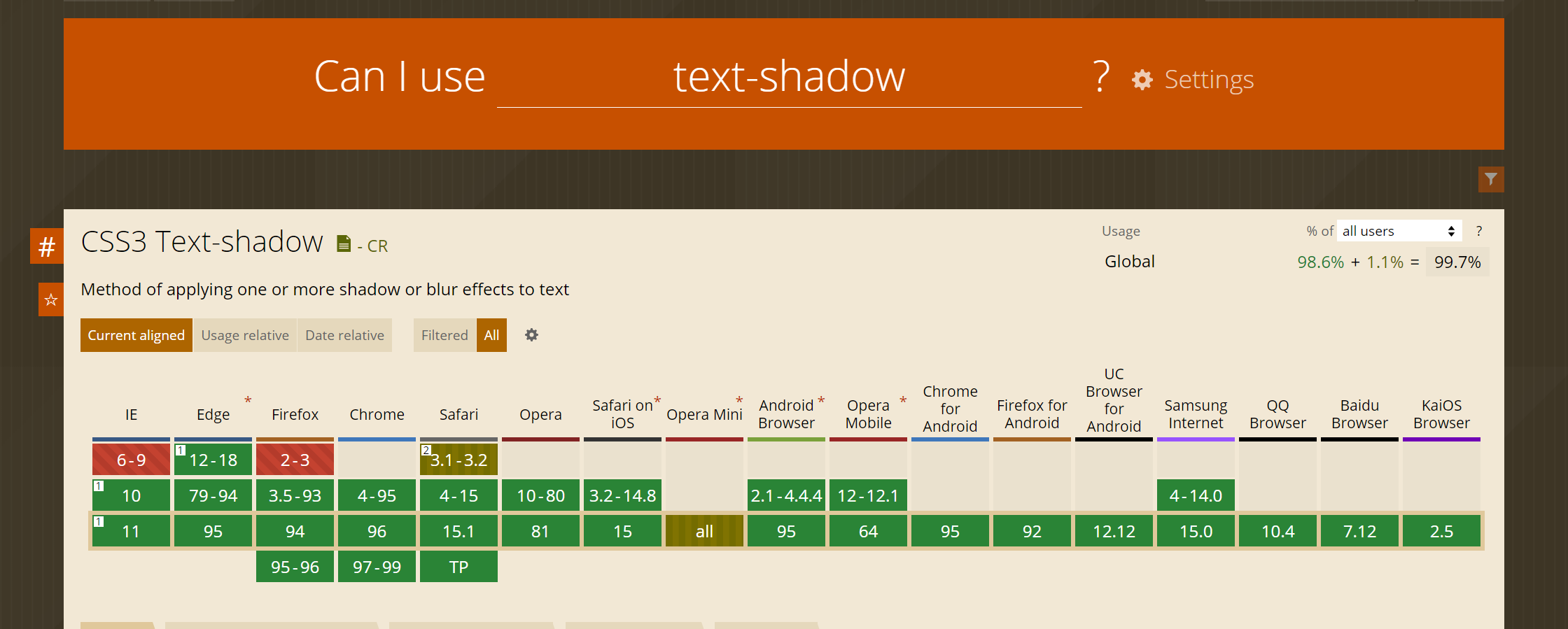Select the Safari TP cell
The width and height of the screenshot is (1568, 629).
pos(458,567)
